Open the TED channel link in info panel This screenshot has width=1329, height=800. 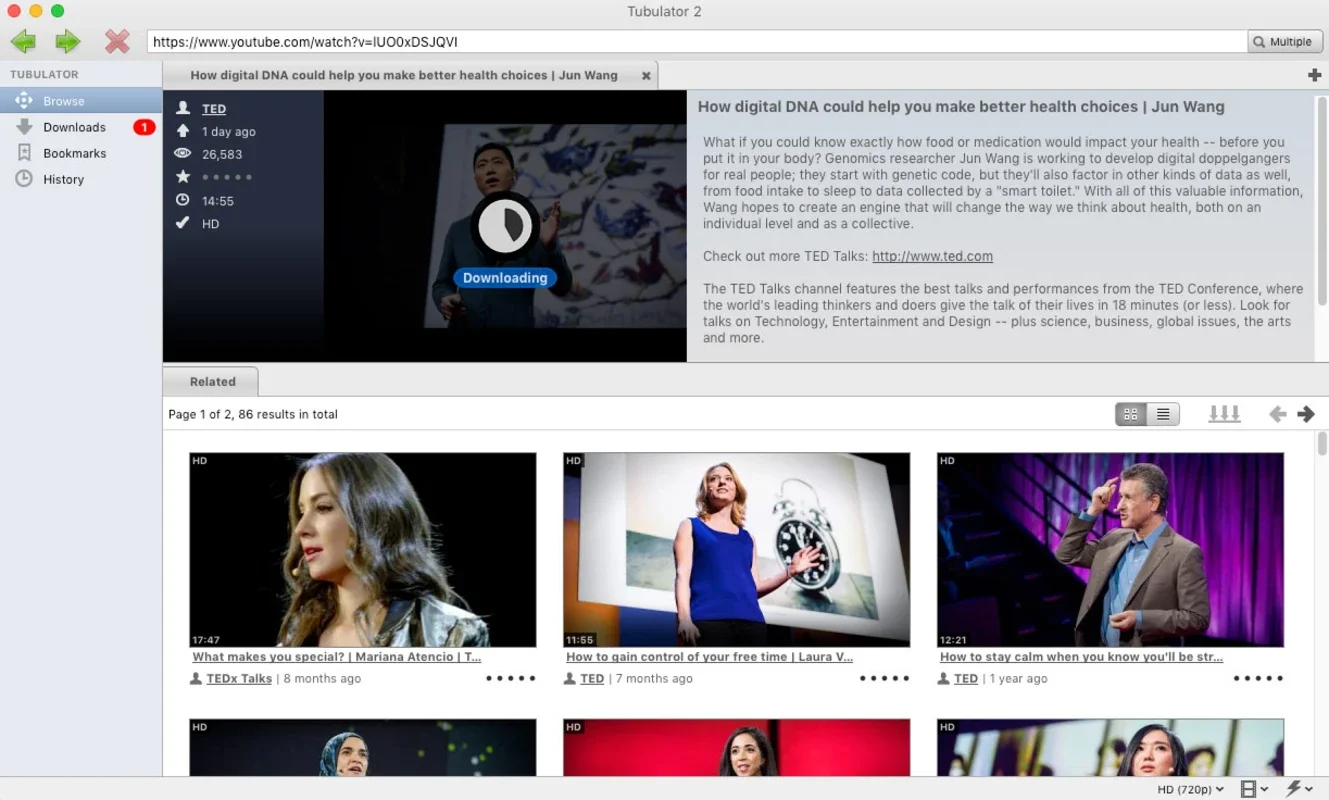pos(214,109)
